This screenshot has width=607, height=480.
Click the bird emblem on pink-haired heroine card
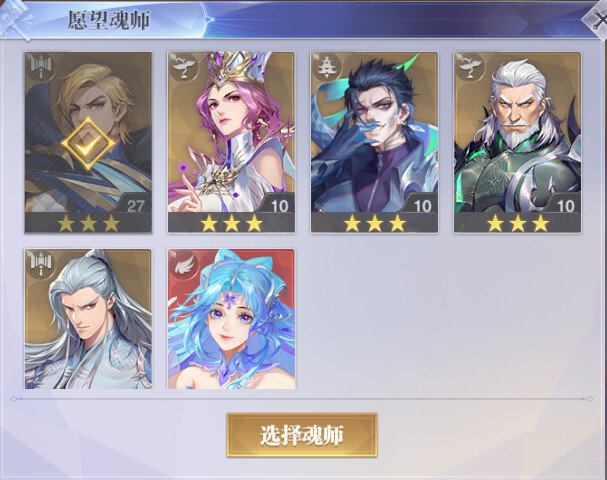pyautogui.click(x=184, y=67)
